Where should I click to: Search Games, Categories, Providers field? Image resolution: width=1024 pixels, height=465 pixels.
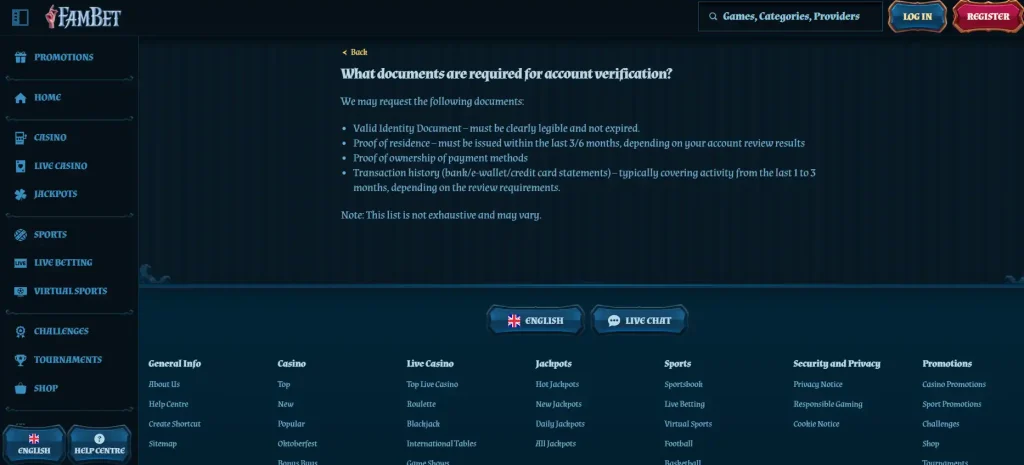tap(790, 16)
